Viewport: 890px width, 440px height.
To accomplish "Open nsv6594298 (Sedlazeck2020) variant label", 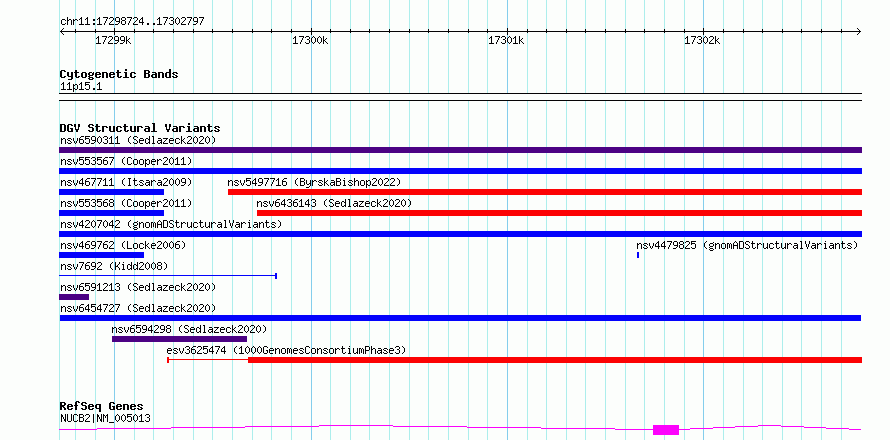I will click(x=189, y=329).
